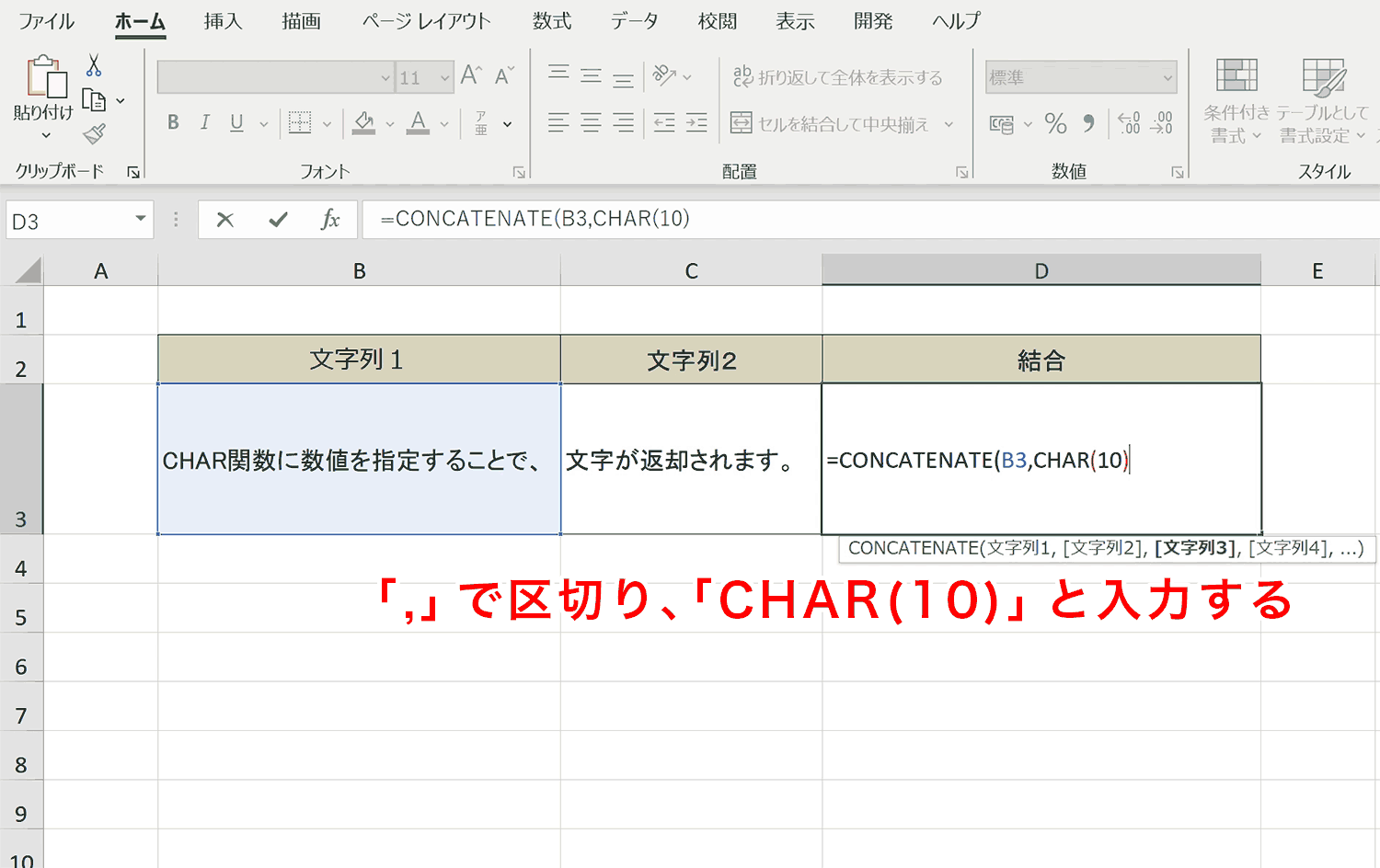Click the Fill Color bucket icon

pyautogui.click(x=364, y=122)
